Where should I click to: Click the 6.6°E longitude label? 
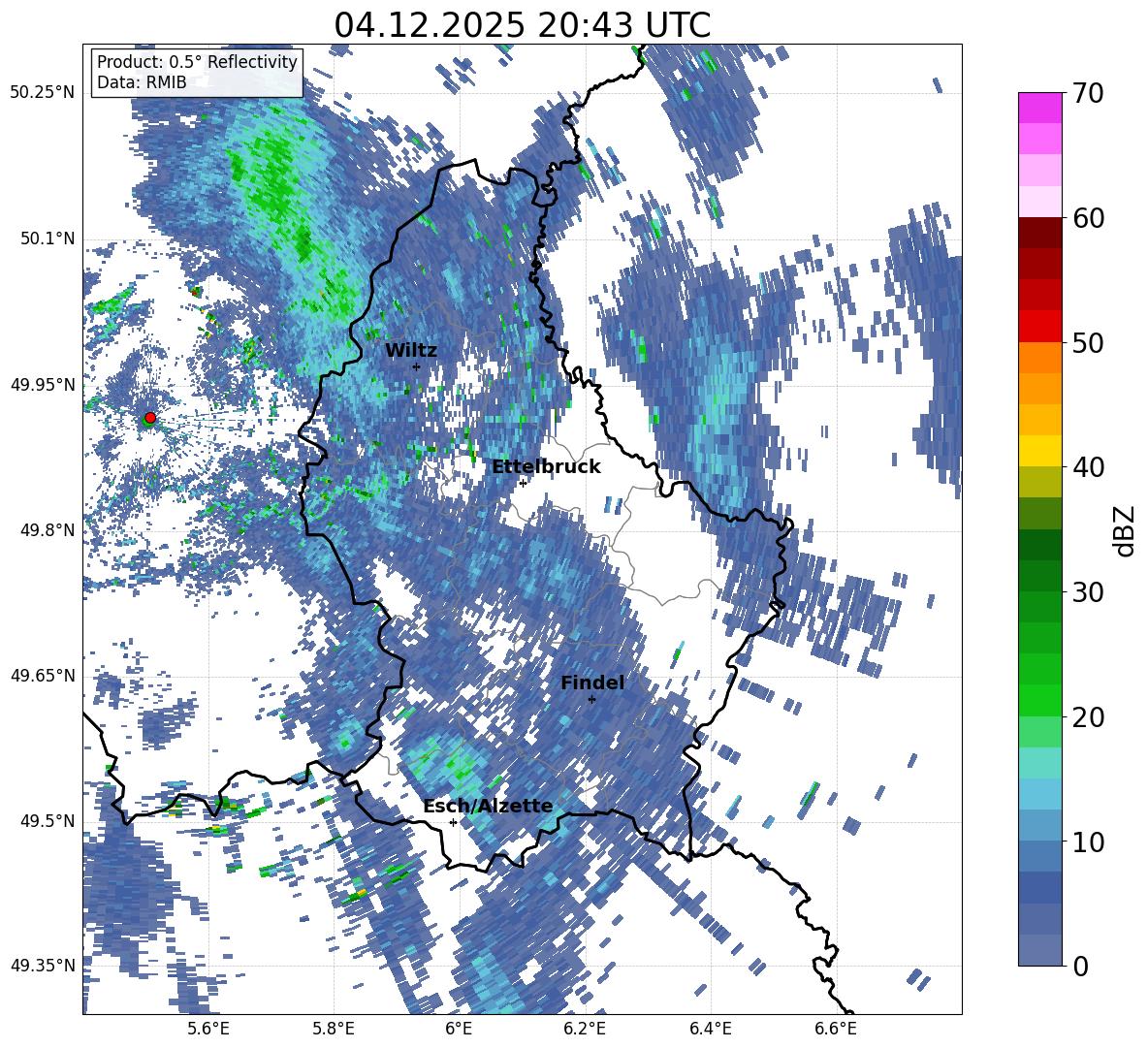click(836, 1030)
